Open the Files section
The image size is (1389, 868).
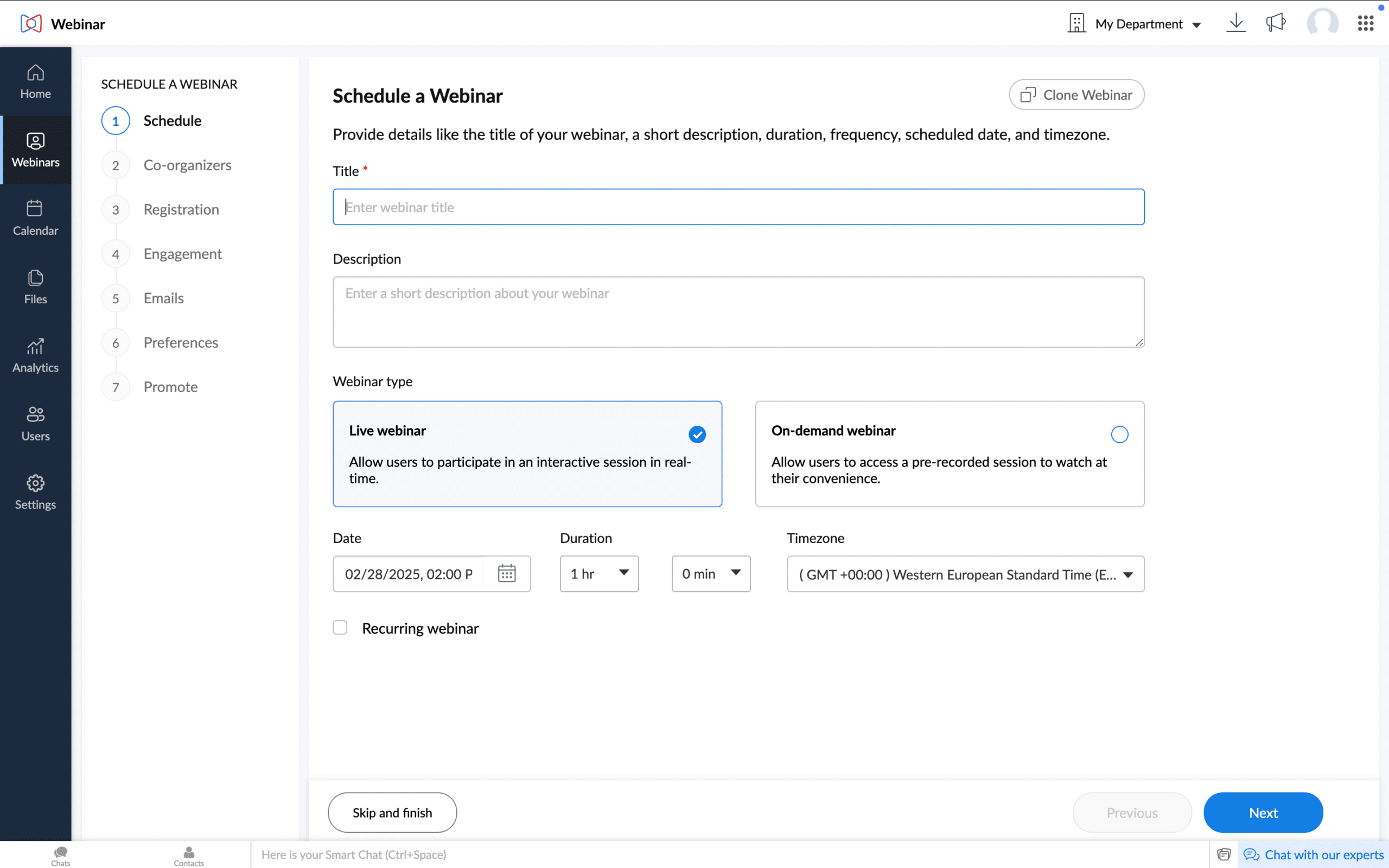point(35,286)
